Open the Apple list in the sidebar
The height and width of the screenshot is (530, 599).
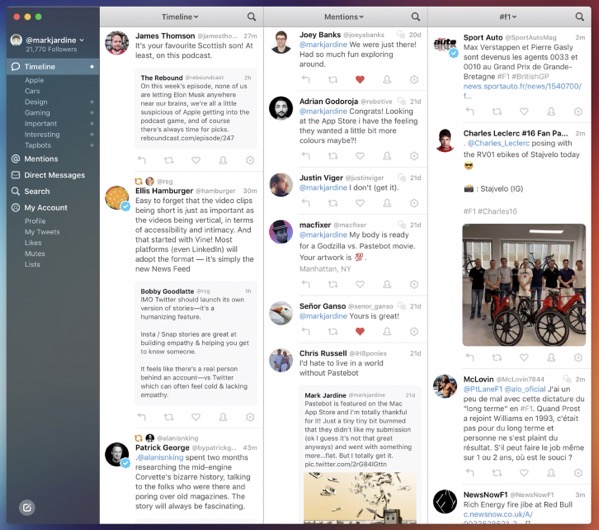coord(34,80)
